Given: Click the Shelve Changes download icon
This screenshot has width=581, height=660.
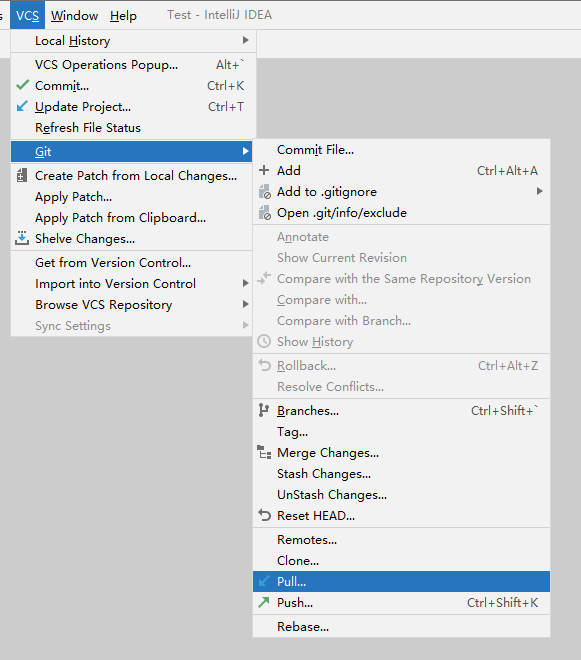Looking at the screenshot, I should [x=22, y=238].
